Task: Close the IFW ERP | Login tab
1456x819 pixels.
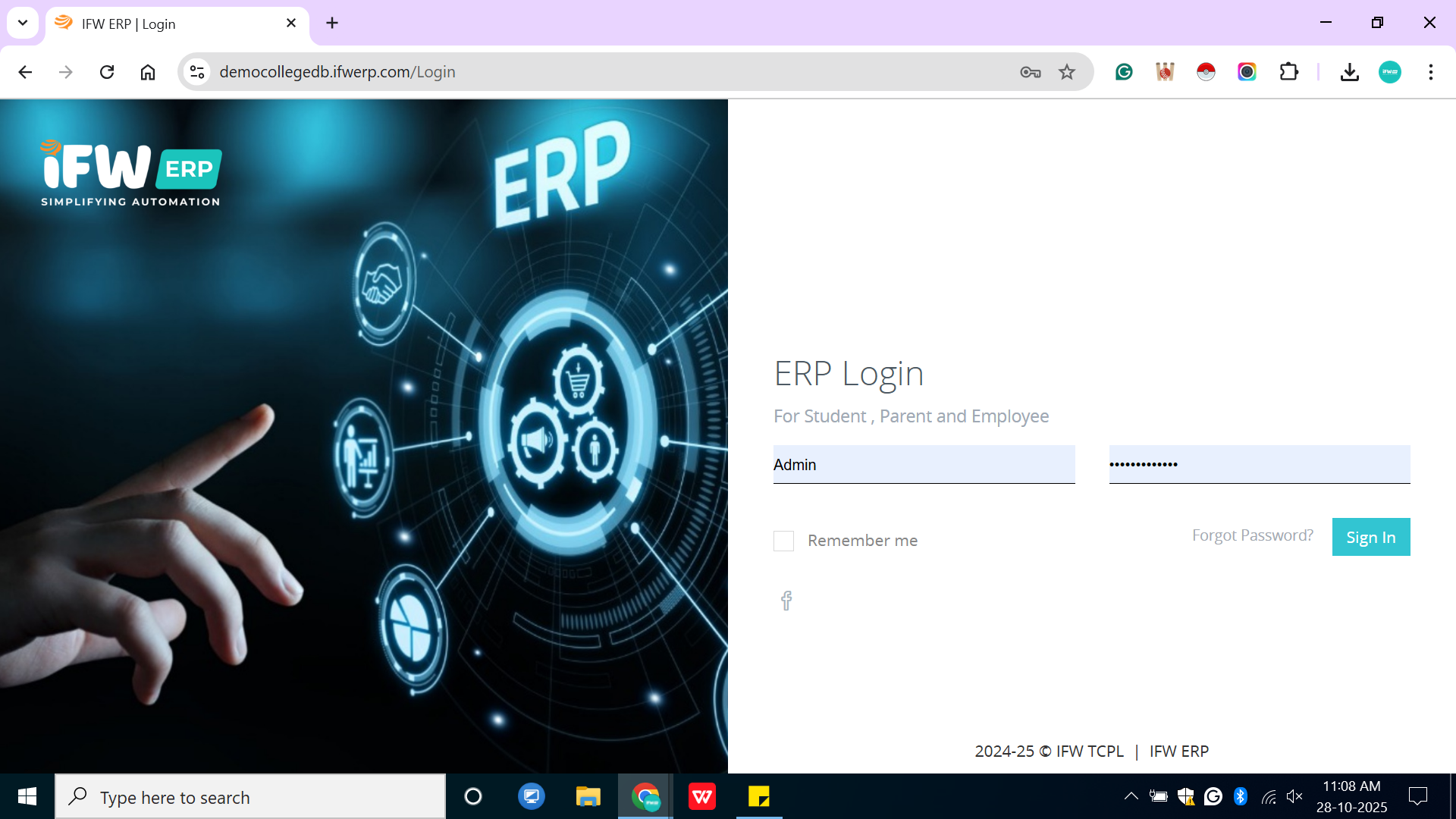Action: click(x=291, y=24)
